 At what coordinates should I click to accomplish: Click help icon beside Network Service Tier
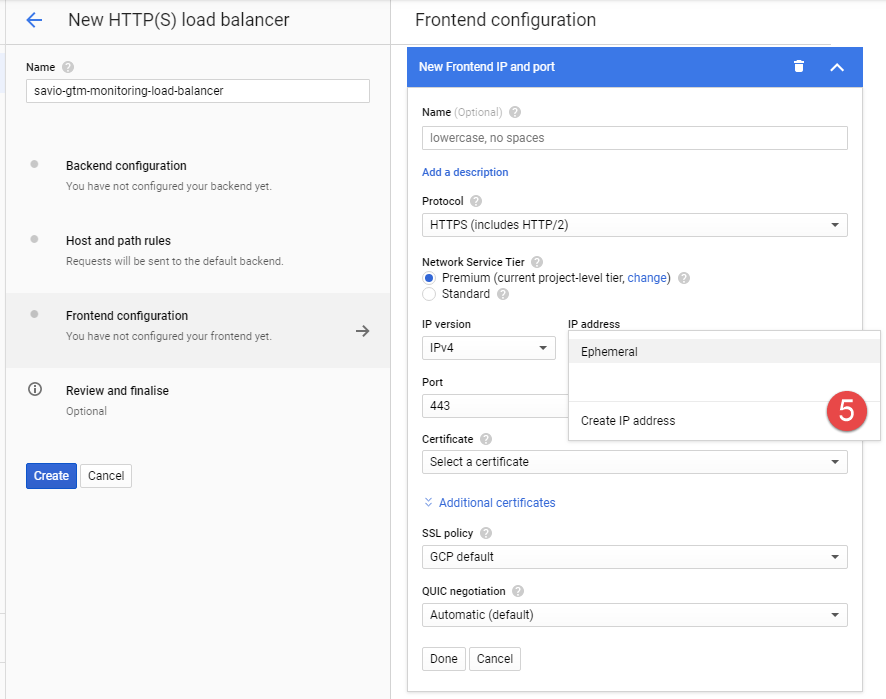(x=537, y=261)
